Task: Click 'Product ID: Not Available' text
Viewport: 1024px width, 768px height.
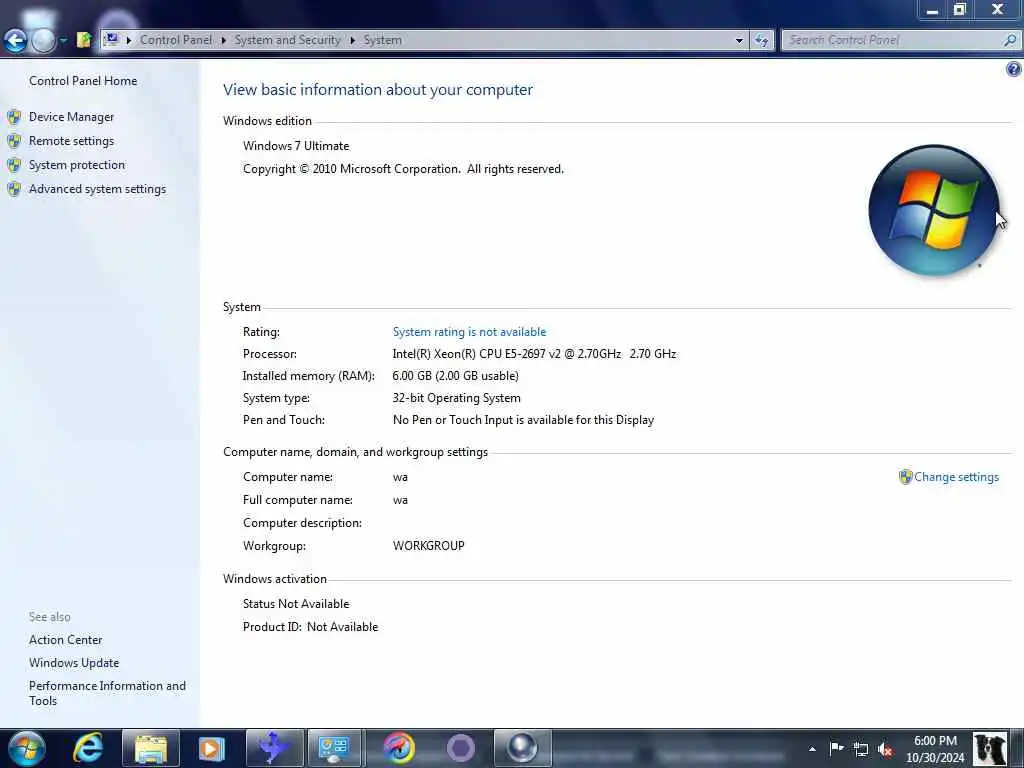Action: tap(310, 627)
